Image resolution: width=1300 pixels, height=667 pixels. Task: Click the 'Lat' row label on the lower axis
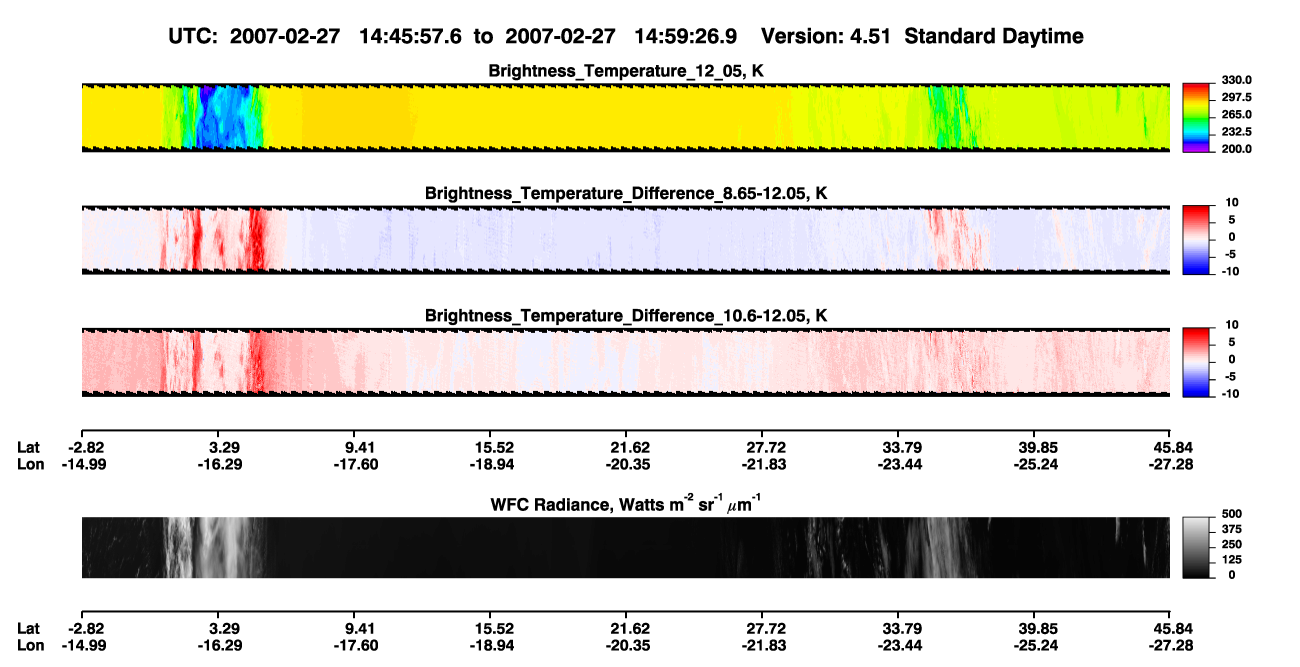[29, 628]
